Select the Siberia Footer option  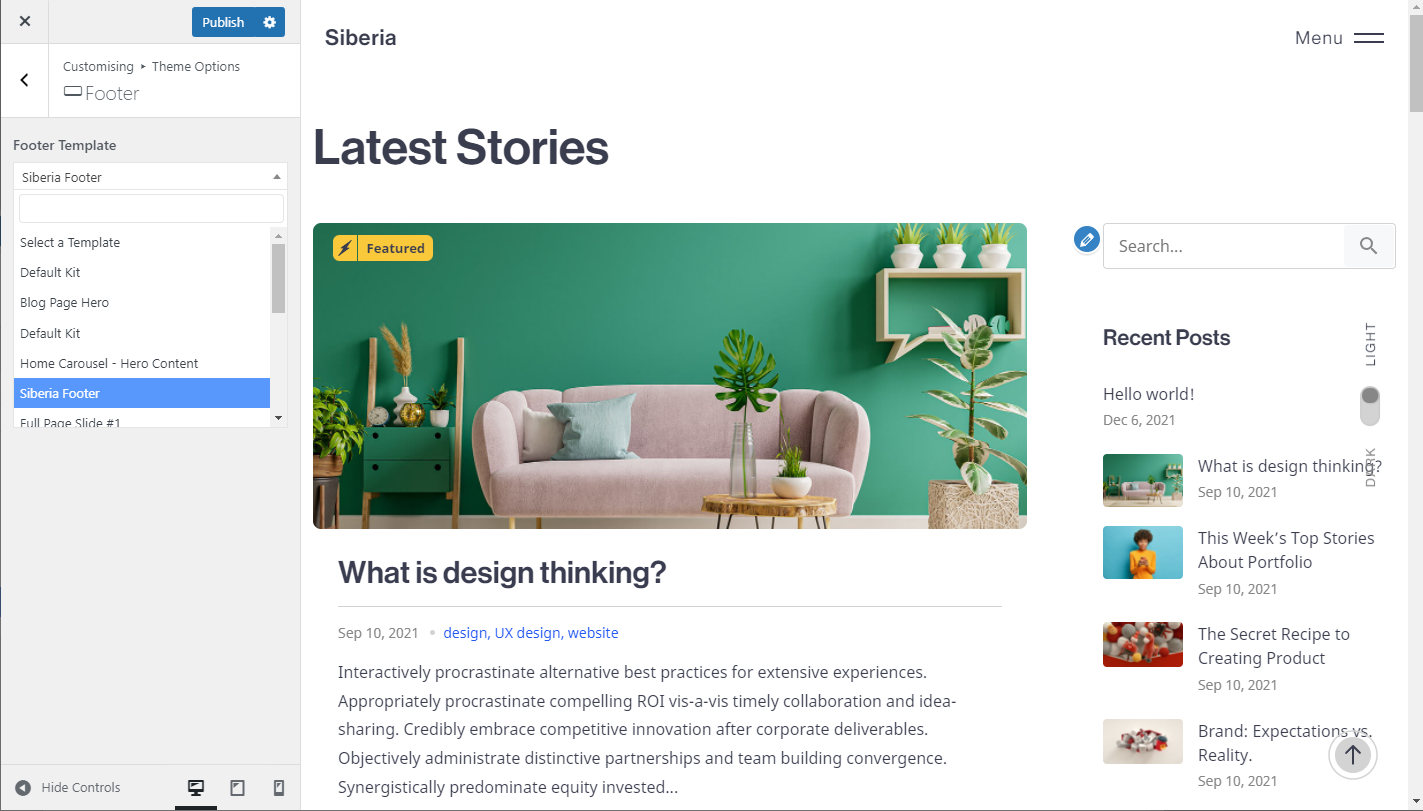pos(142,393)
